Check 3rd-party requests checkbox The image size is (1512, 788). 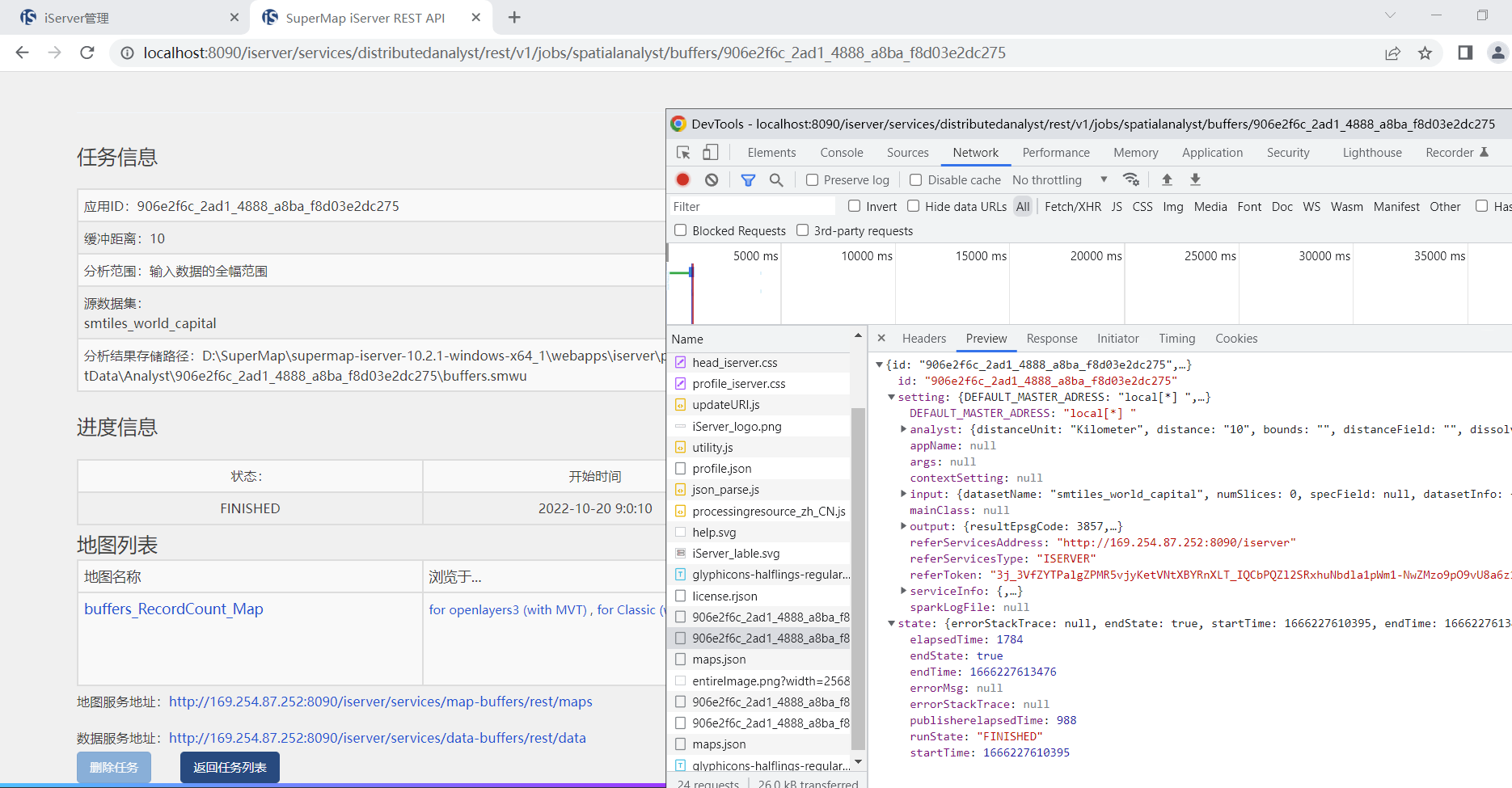802,230
